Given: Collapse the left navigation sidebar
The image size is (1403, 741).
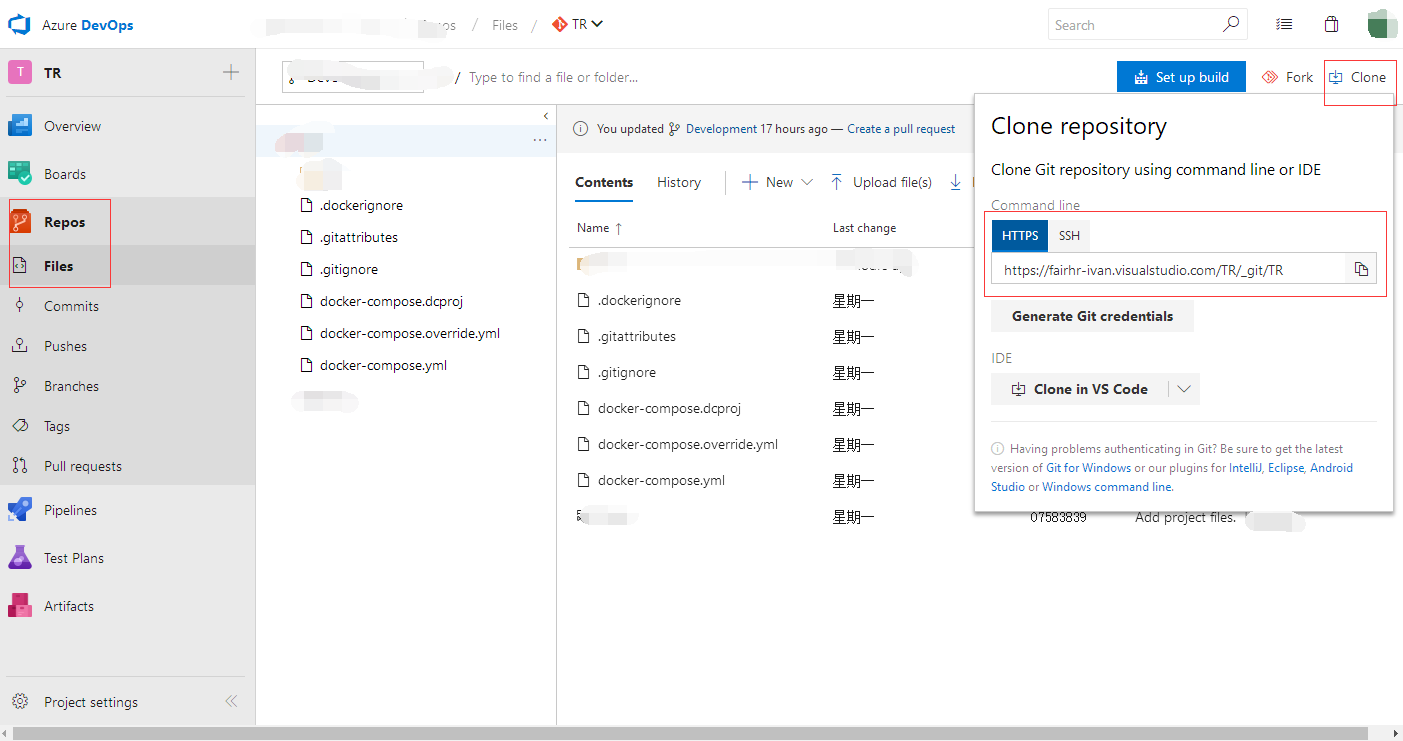Looking at the screenshot, I should click(x=231, y=701).
